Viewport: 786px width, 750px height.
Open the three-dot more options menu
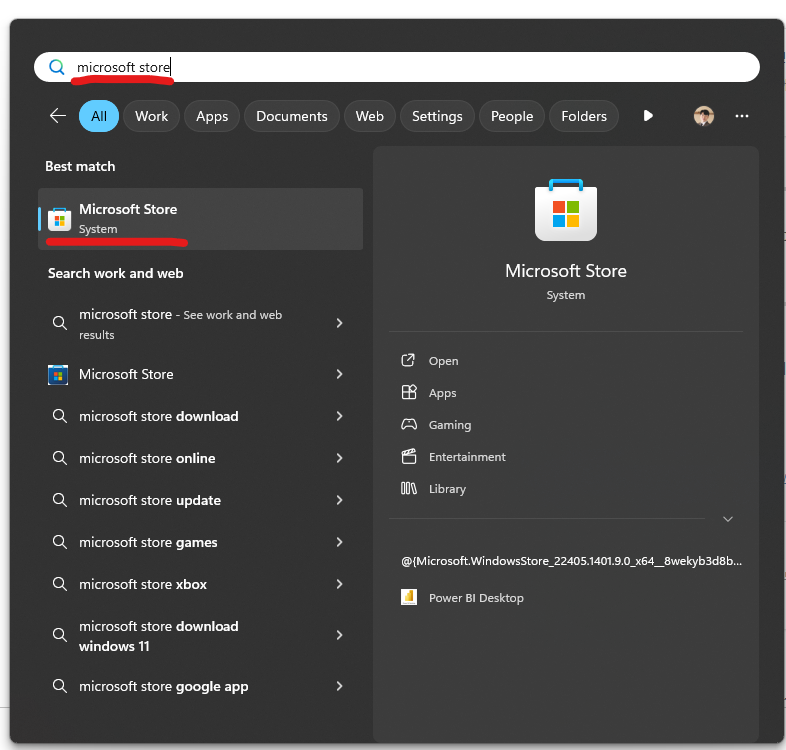(742, 116)
